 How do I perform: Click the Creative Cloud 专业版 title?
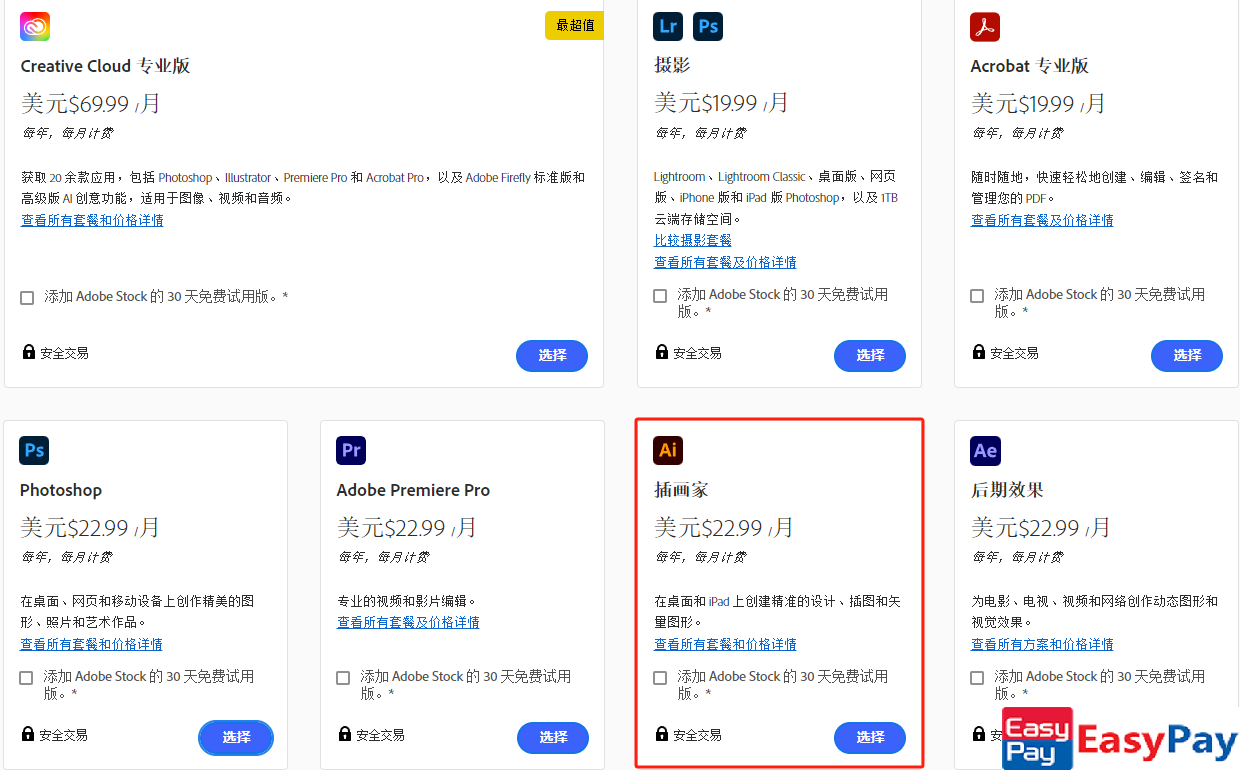[105, 66]
